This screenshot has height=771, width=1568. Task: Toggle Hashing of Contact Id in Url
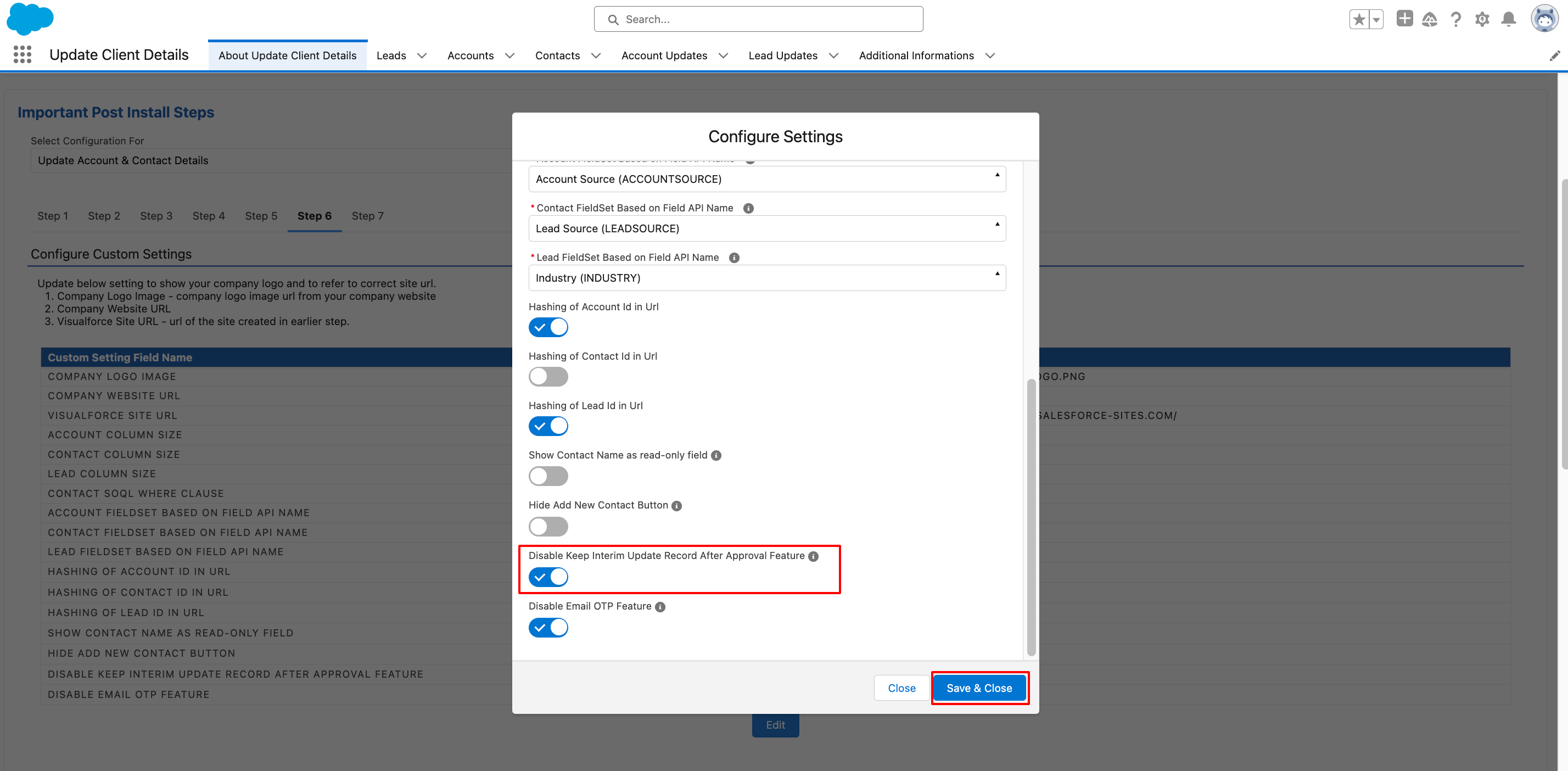pyautogui.click(x=548, y=376)
